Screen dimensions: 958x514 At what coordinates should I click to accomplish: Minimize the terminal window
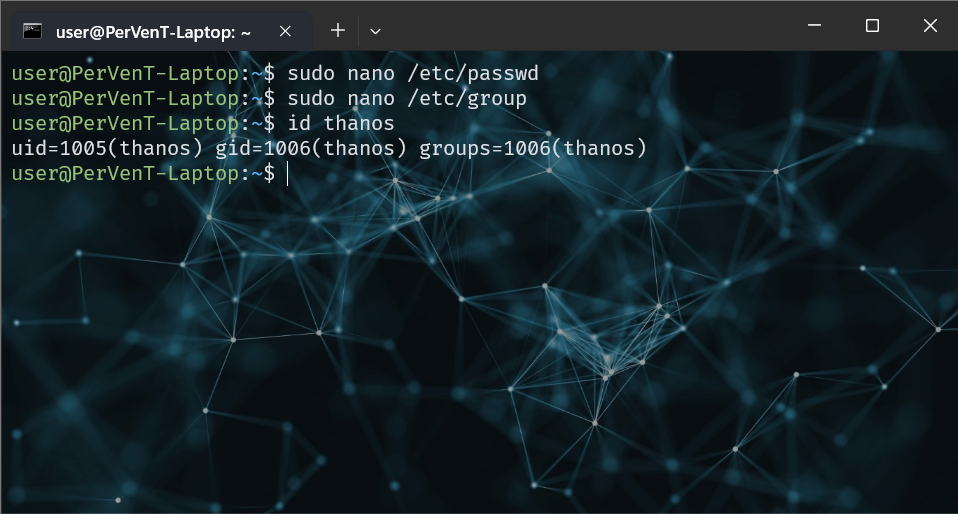(x=815, y=26)
